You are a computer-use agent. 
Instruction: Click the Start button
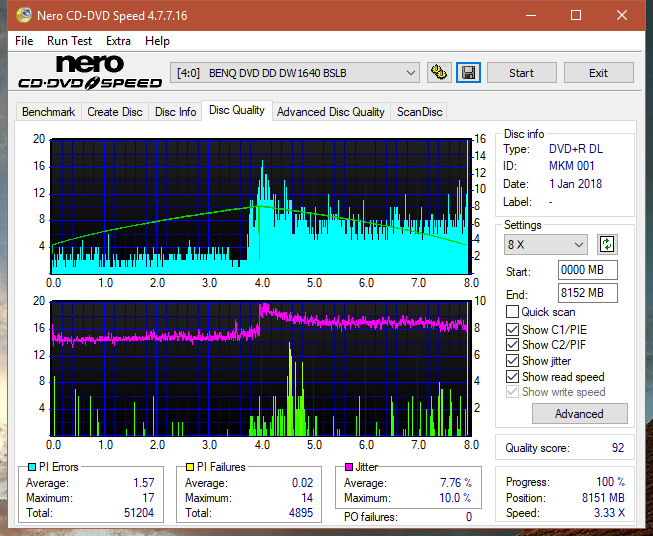tap(521, 73)
